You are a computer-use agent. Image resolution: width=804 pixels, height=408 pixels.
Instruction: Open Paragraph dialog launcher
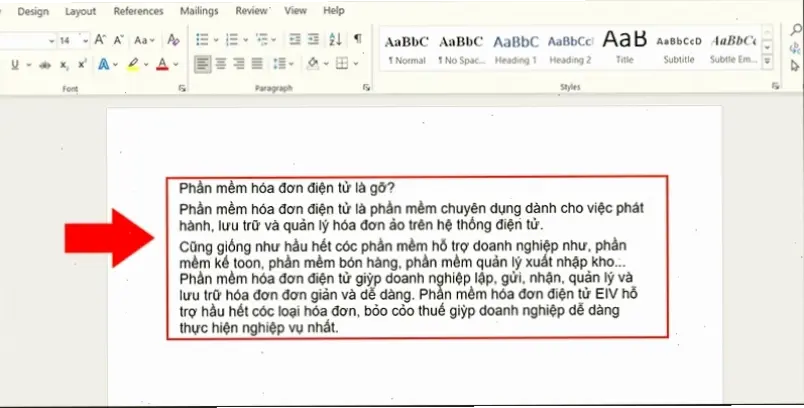366,88
